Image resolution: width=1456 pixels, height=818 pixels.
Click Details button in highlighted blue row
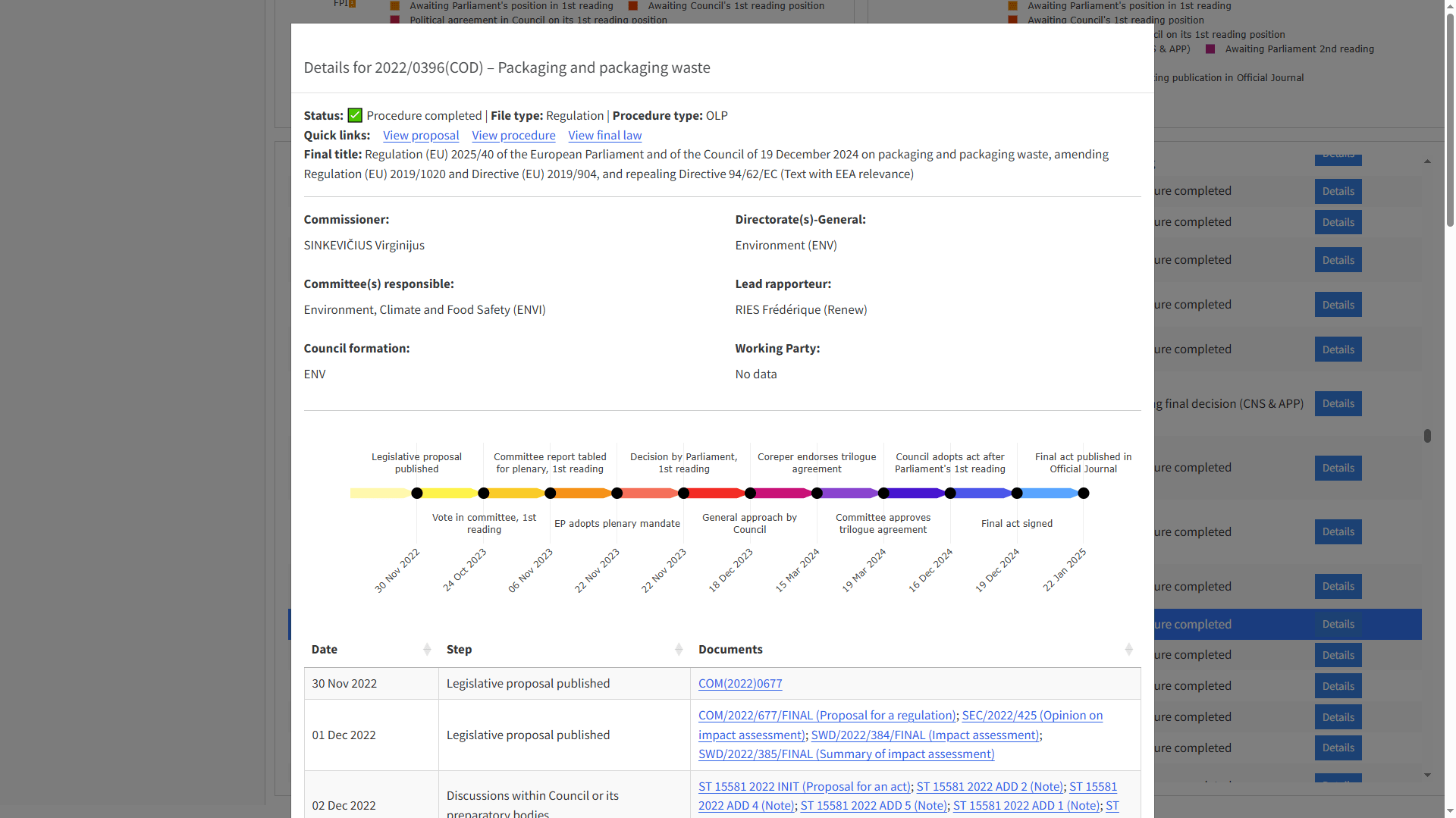(1338, 624)
